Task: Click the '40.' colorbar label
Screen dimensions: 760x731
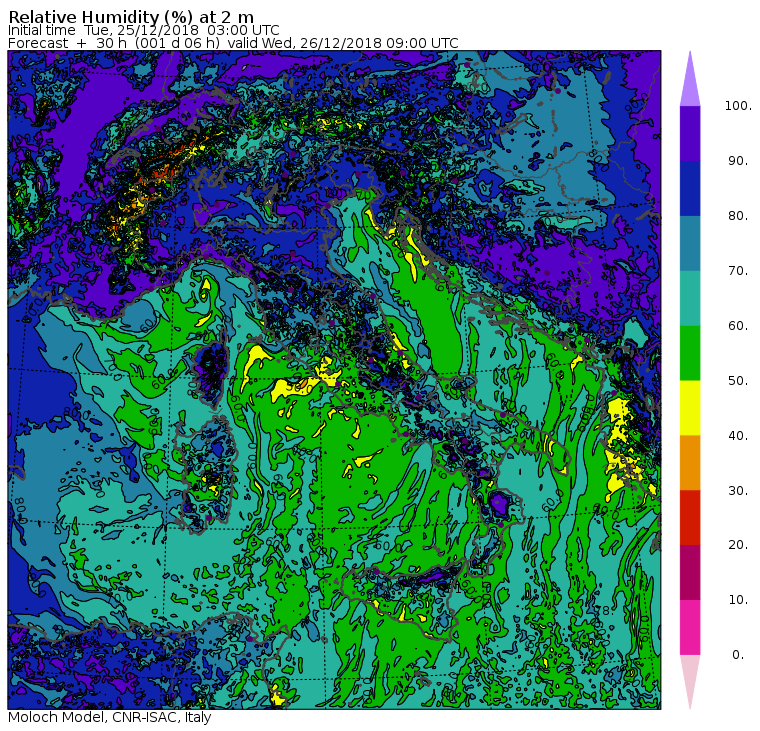Action: (738, 435)
